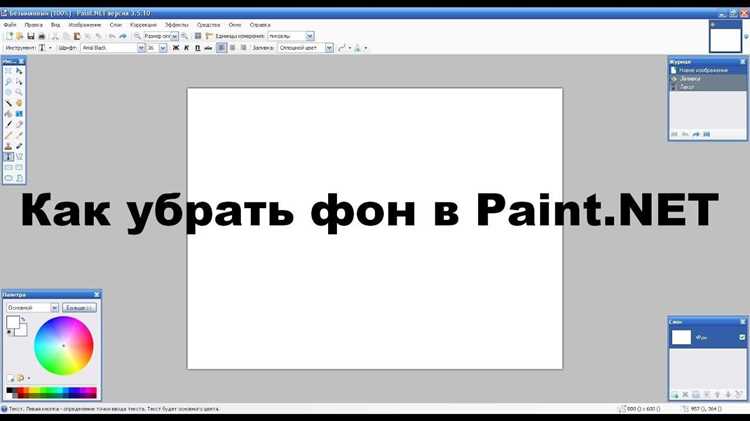Open the Правка menu
The width and height of the screenshot is (750, 421).
tap(33, 25)
